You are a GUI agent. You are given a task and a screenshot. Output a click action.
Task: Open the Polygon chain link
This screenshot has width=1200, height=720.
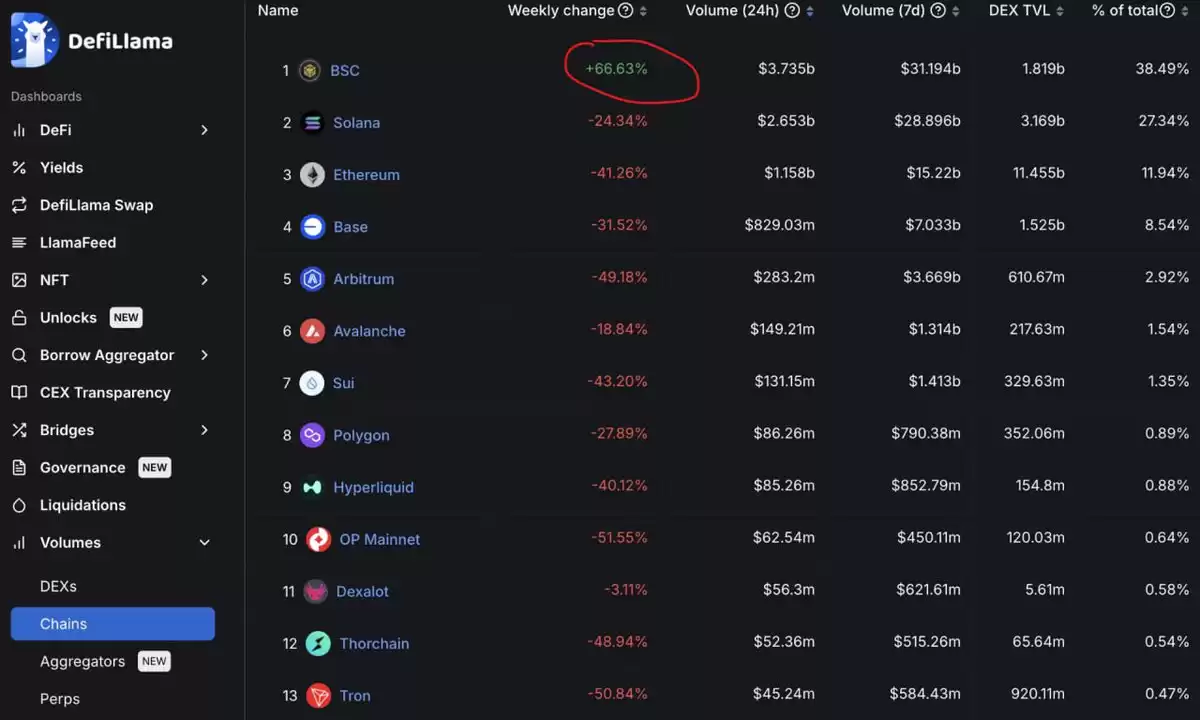tap(361, 435)
